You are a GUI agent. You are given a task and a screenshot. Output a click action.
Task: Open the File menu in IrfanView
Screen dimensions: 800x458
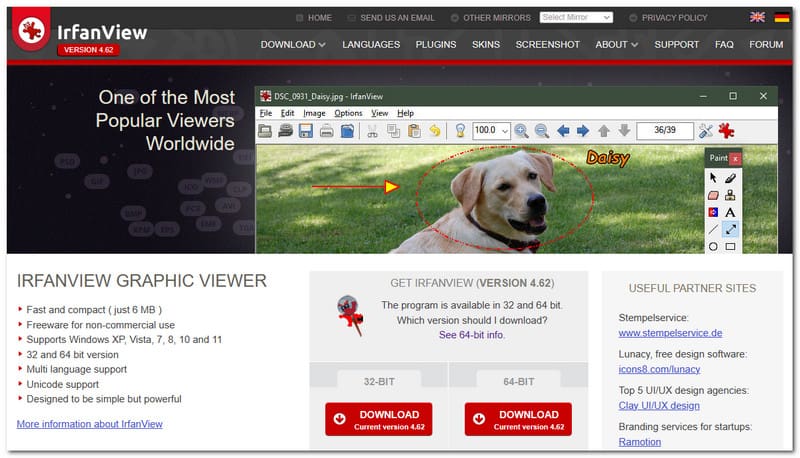pos(266,113)
